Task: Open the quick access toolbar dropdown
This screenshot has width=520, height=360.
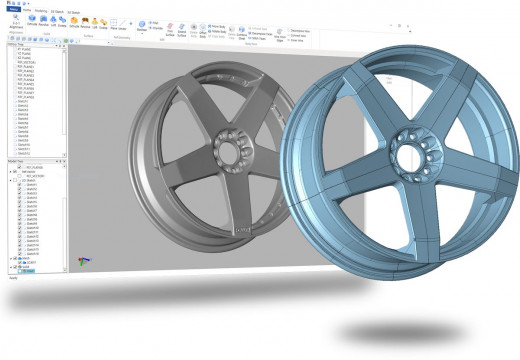Action: [x=28, y=4]
